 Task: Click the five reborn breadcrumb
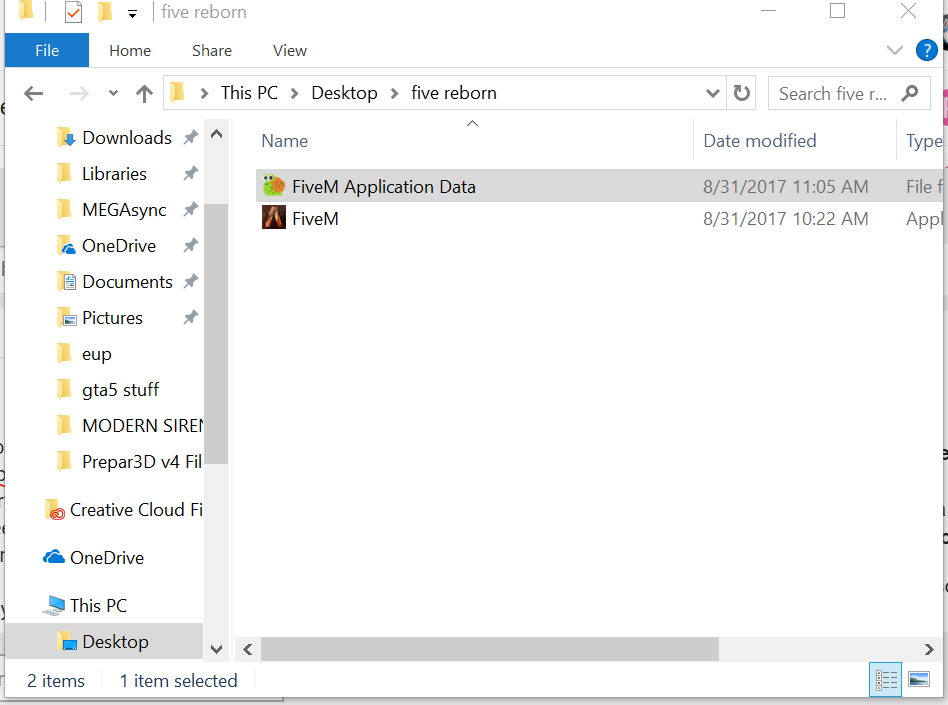pyautogui.click(x=453, y=93)
